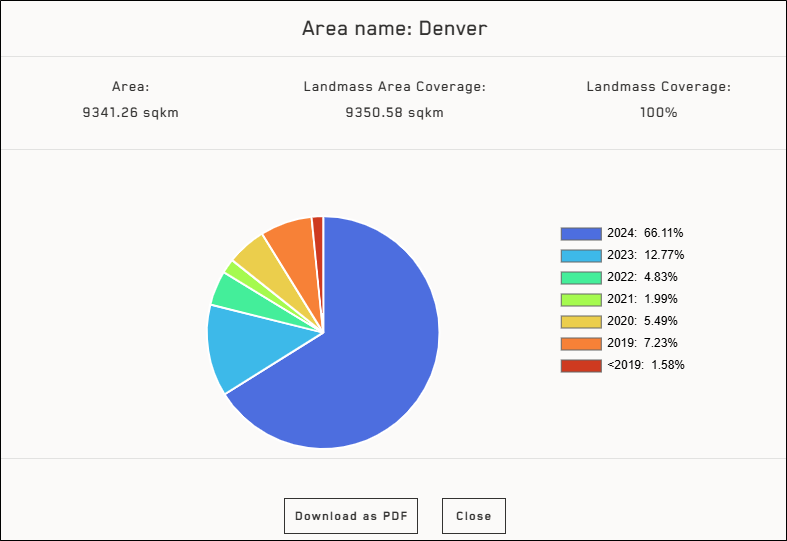This screenshot has height=541, width=787.
Task: Click the 2019 orange legend swatch
Action: (x=580, y=343)
